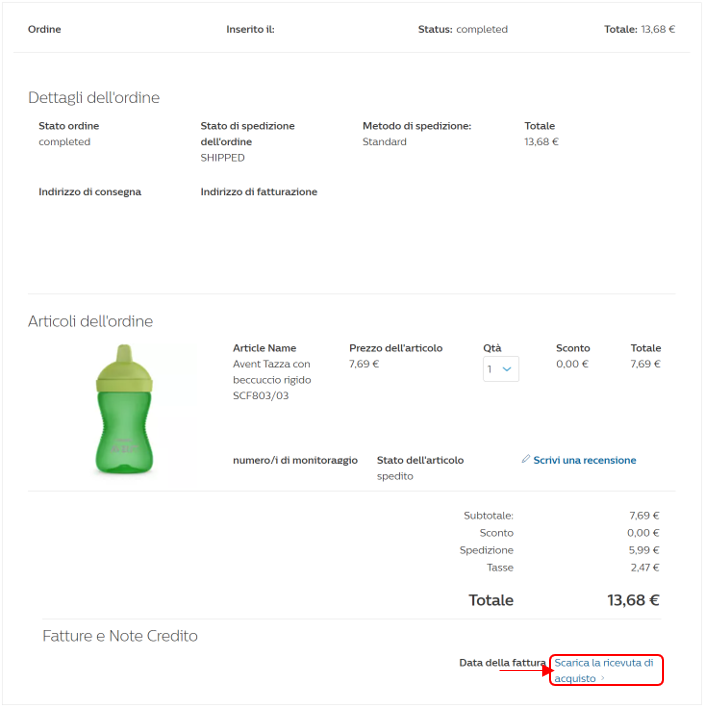Image resolution: width=705 pixels, height=708 pixels.
Task: Click 'Scarica la ricevuta di acquisto' link
Action: coord(603,663)
